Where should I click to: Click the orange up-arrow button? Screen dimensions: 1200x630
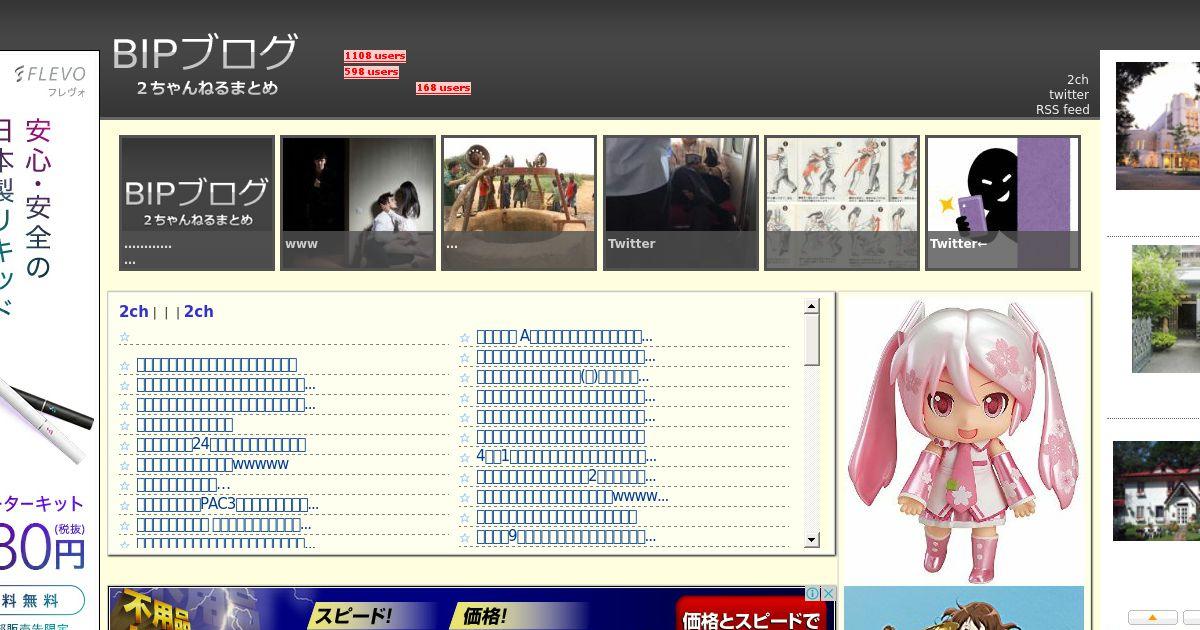coord(1152,617)
